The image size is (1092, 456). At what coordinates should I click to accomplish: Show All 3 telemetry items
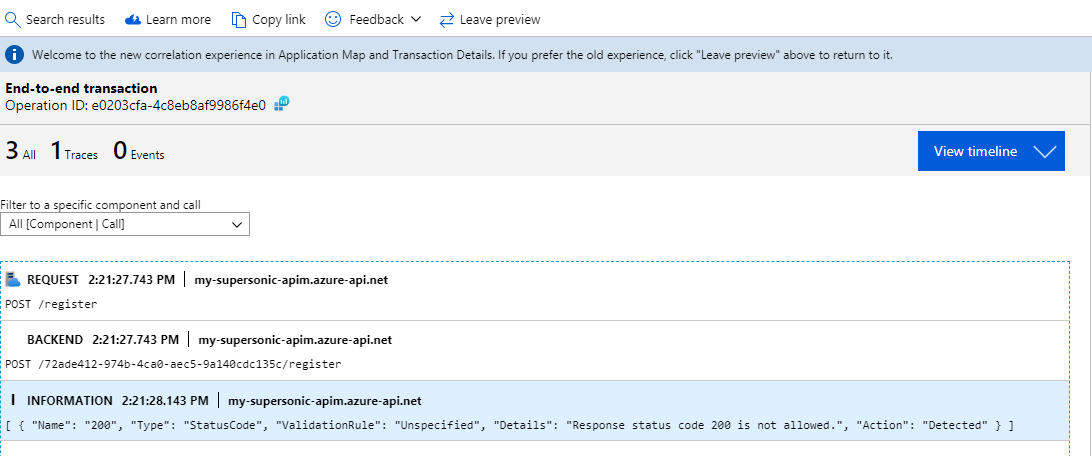coord(20,152)
